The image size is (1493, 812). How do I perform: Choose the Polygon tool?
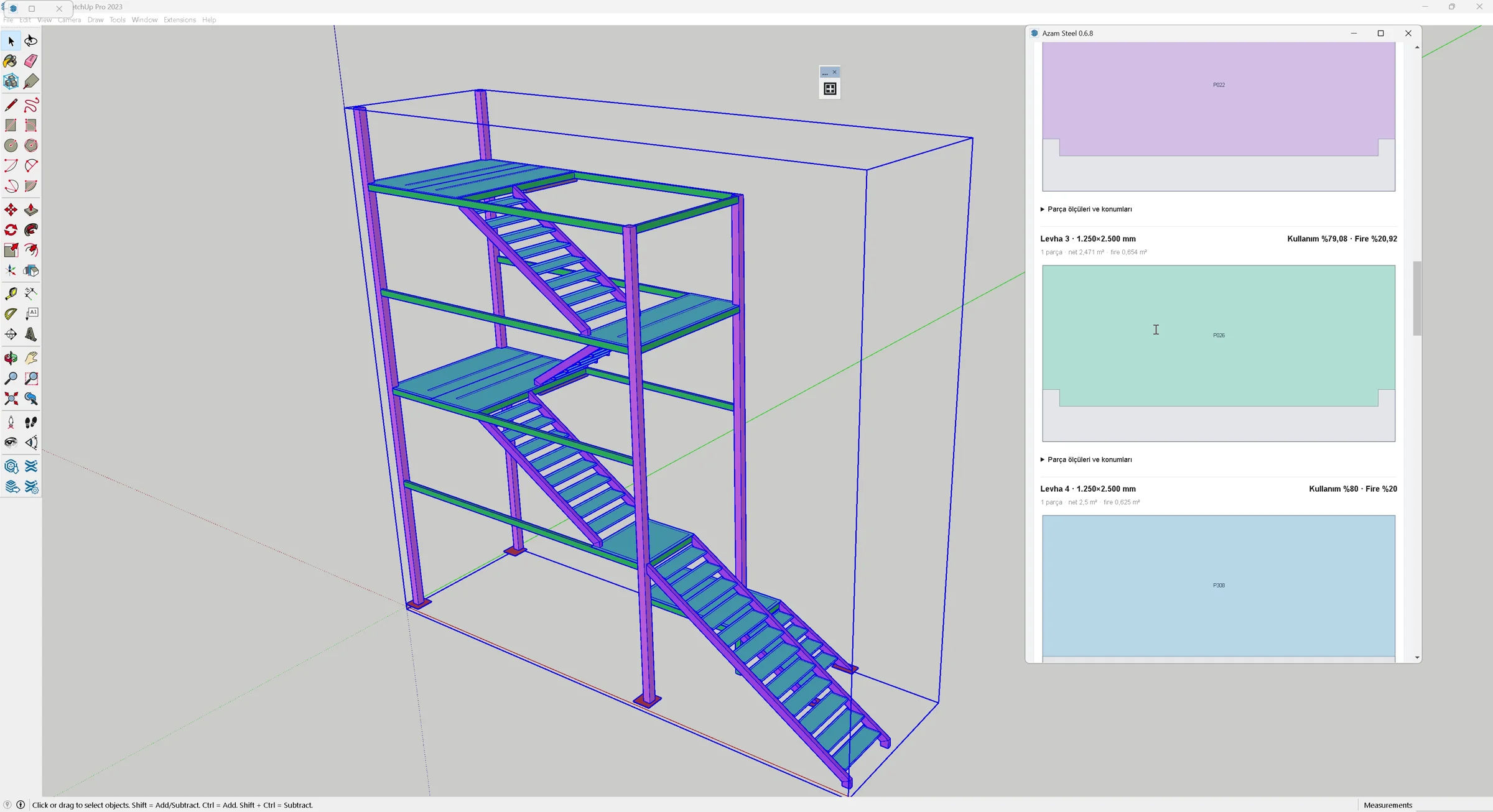click(x=31, y=145)
